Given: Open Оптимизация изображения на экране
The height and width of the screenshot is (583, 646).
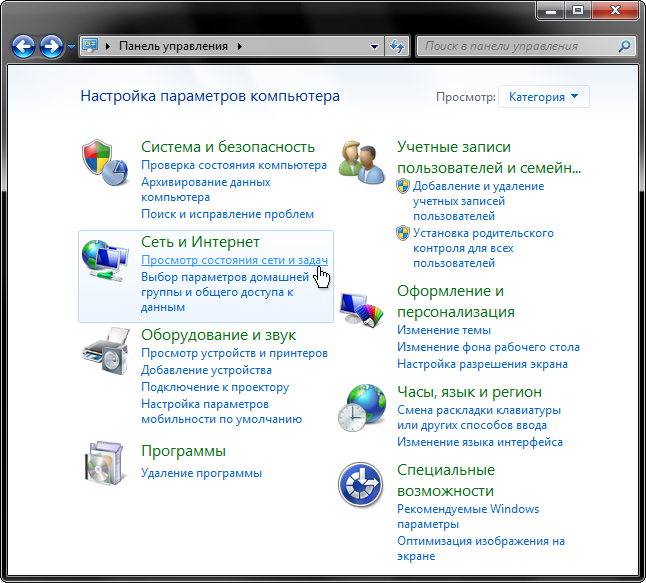Looking at the screenshot, I should (481, 548).
